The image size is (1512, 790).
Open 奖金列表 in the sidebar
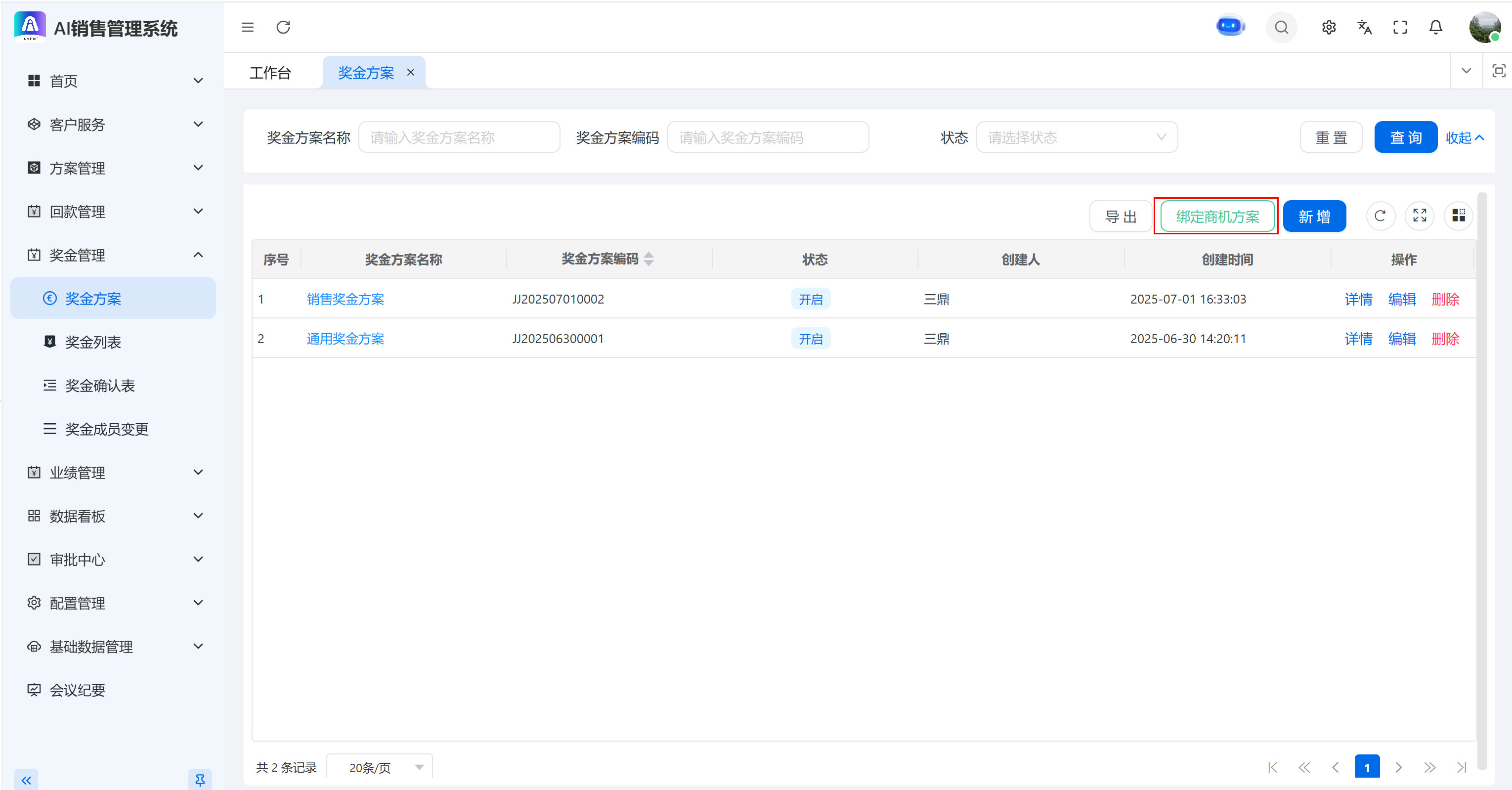[x=93, y=342]
